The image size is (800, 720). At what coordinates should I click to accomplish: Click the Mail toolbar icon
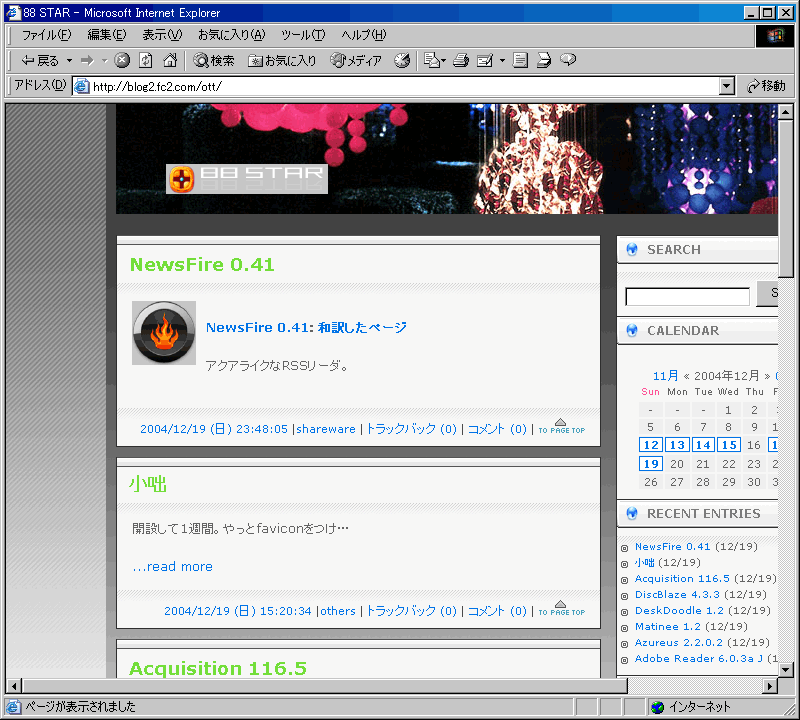click(x=434, y=61)
